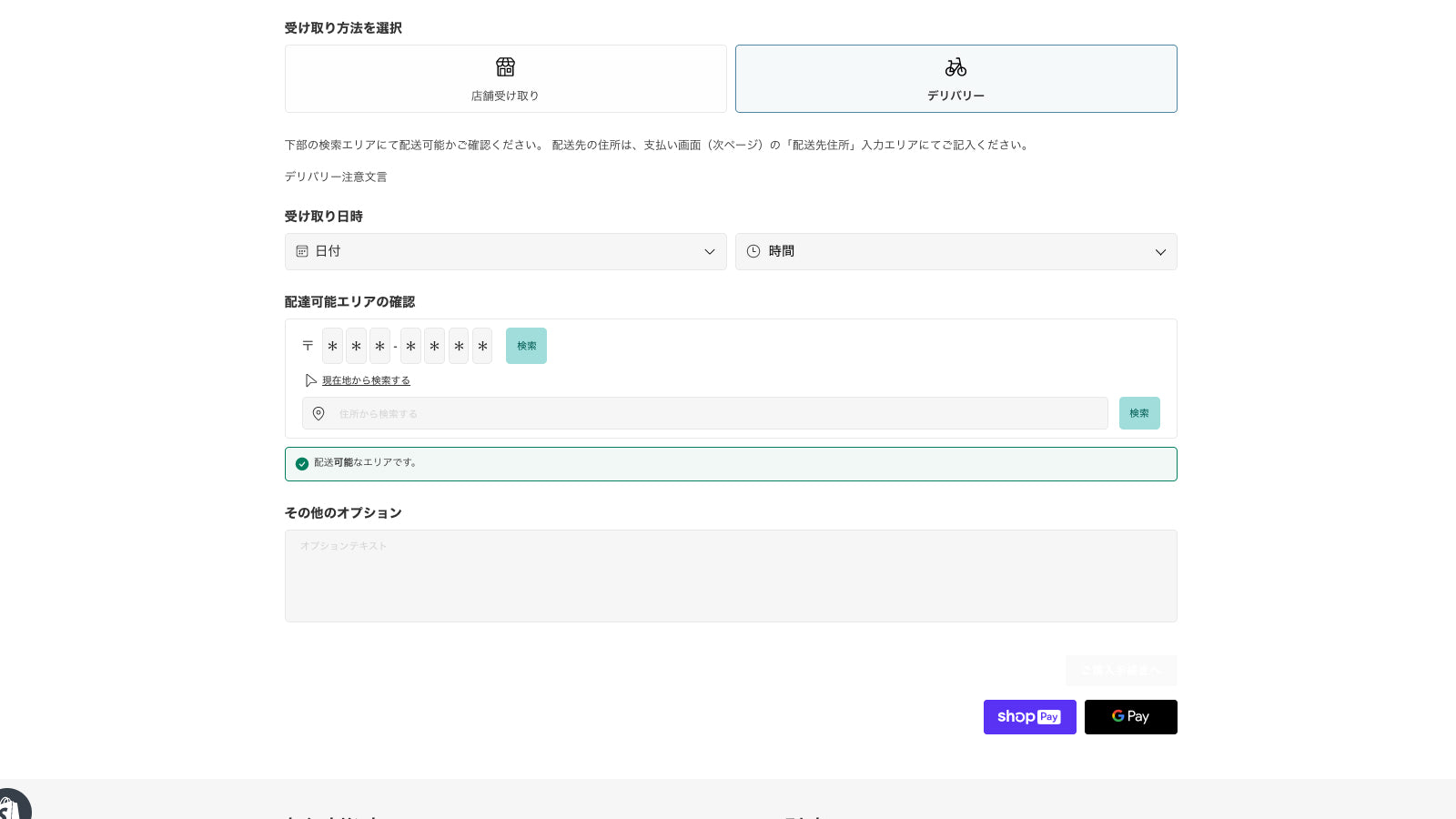1456x819 pixels.
Task: Click the bicycle delivery icon
Action: click(x=955, y=66)
